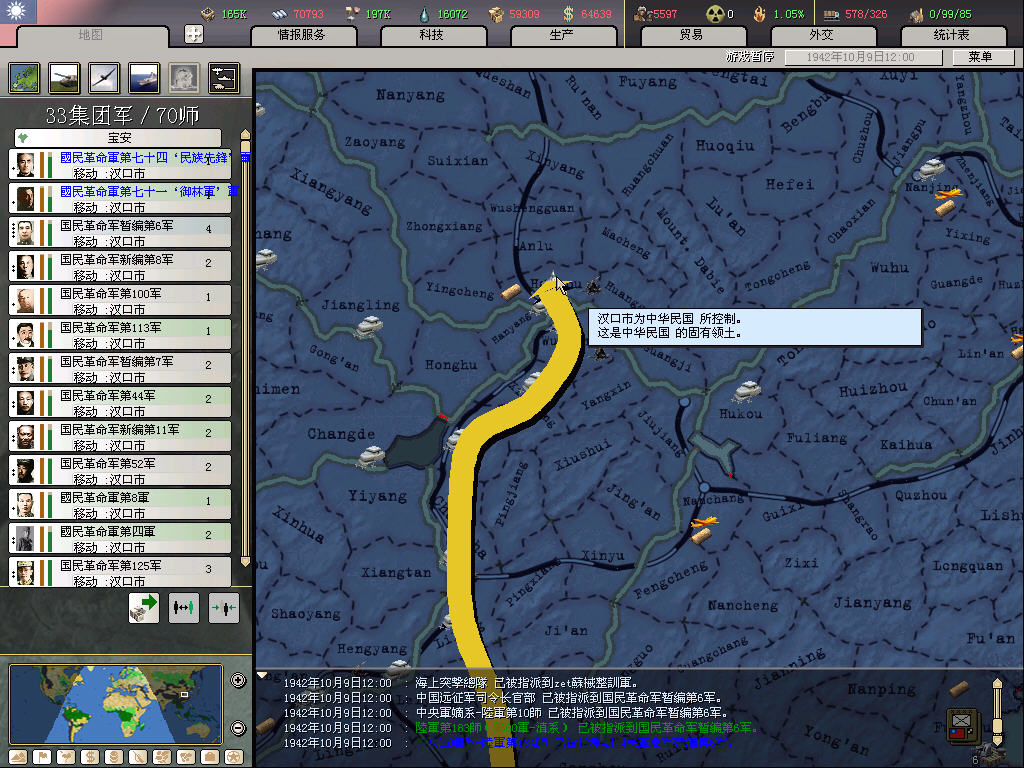
Task: Zoom out with minimap minus button
Action: (238, 727)
